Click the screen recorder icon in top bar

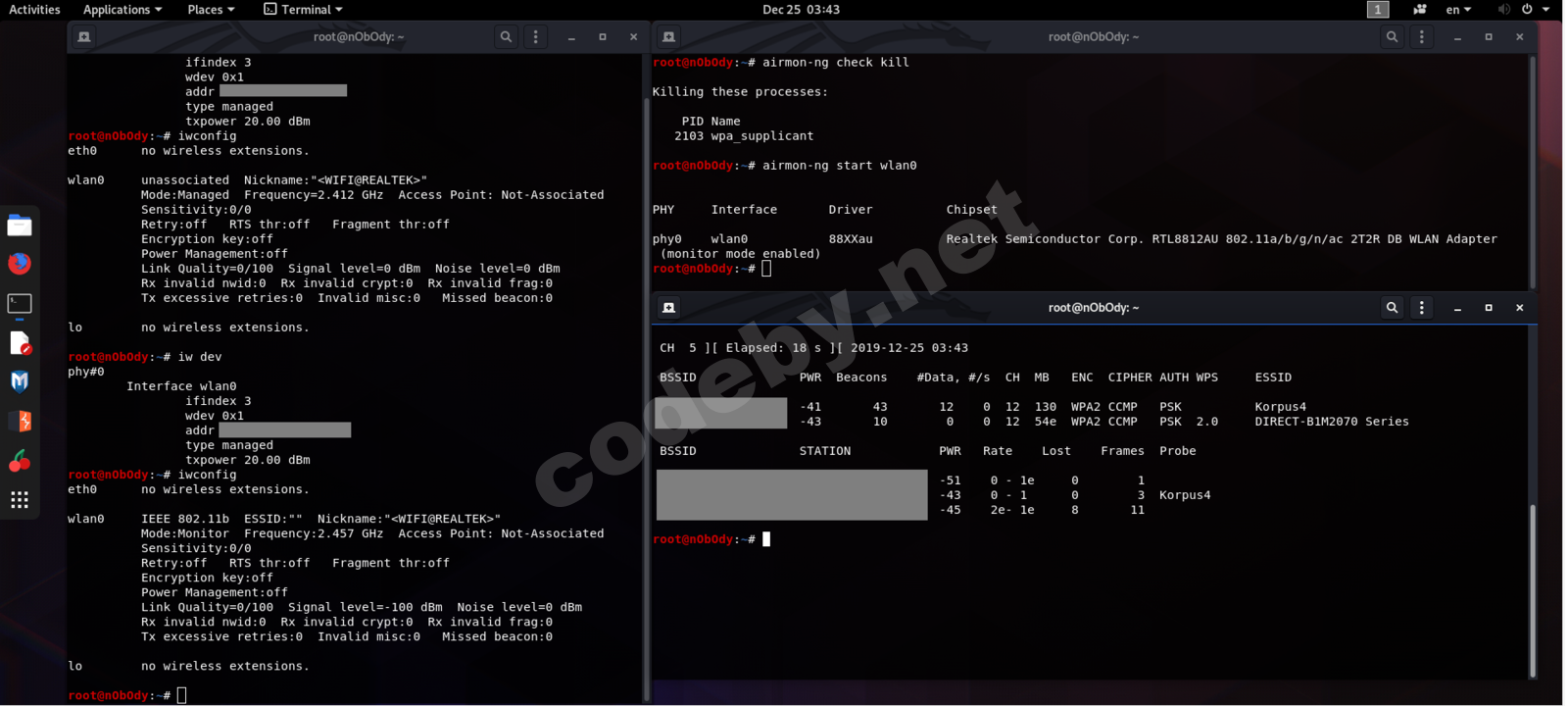1419,10
